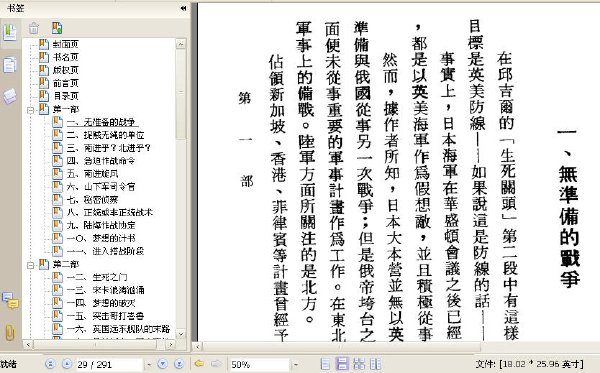
Task: Select bookmark 一〇、梦想的计书
Action: [101, 238]
